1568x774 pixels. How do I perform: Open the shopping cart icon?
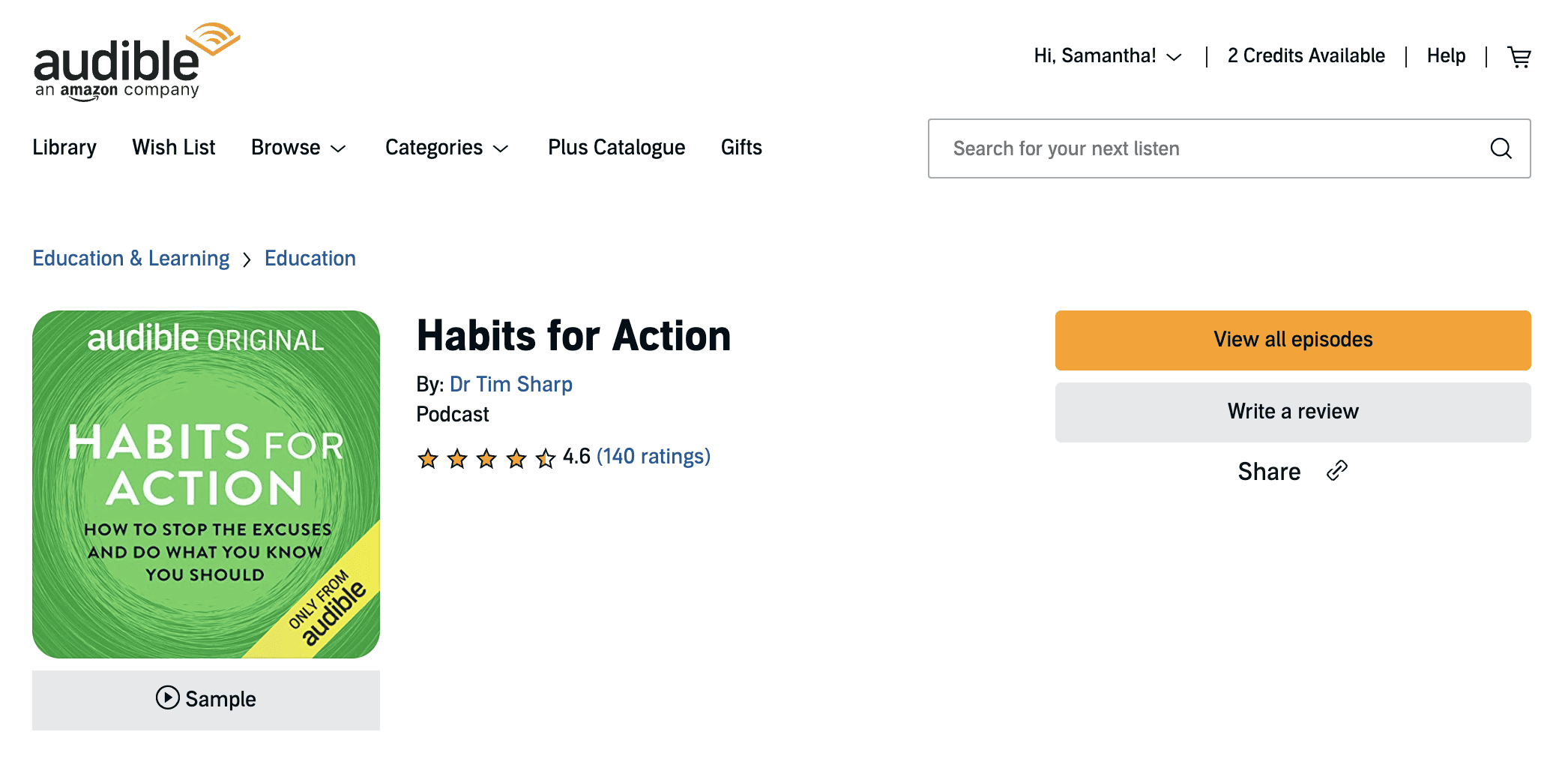[1519, 57]
